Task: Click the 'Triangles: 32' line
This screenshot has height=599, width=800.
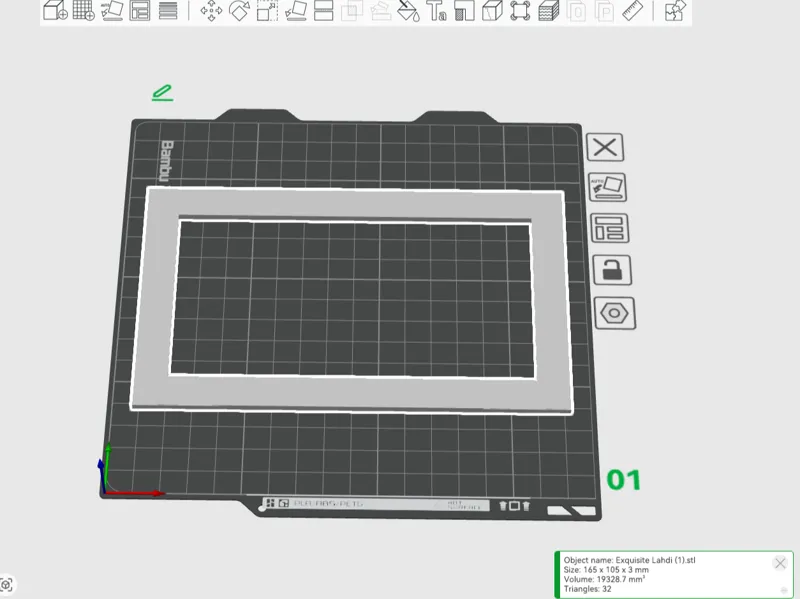Action: point(587,589)
